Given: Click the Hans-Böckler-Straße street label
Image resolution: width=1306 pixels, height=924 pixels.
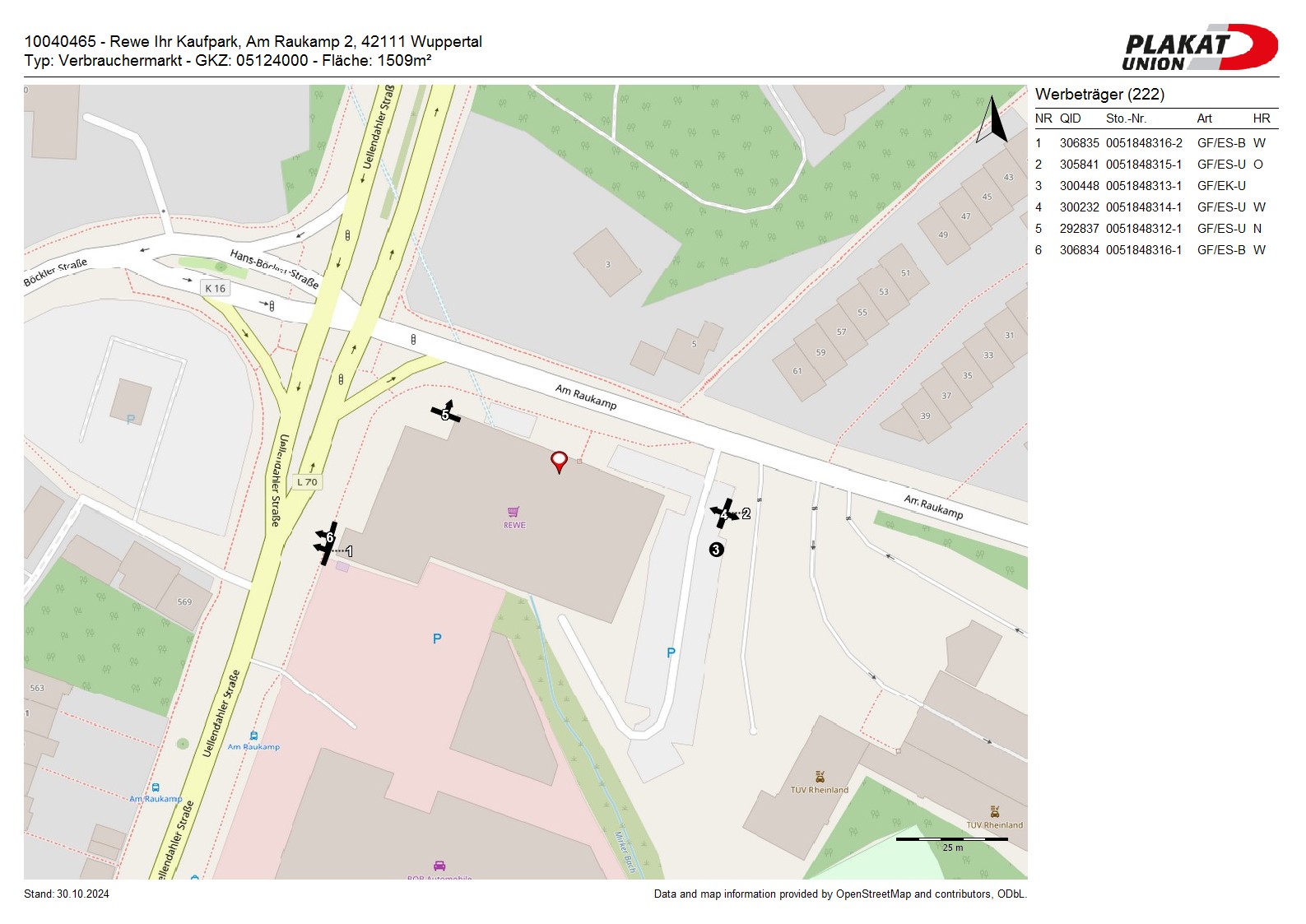Looking at the screenshot, I should coord(274,268).
